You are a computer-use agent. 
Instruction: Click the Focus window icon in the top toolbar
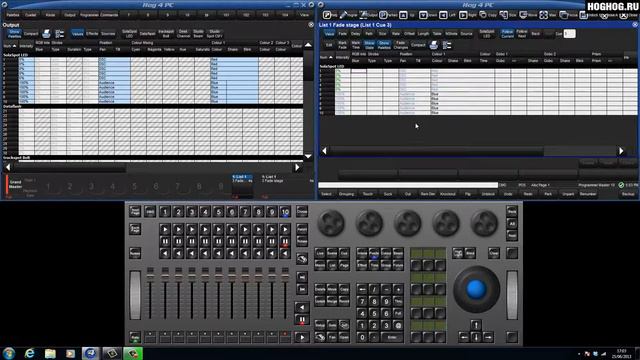[564, 15]
